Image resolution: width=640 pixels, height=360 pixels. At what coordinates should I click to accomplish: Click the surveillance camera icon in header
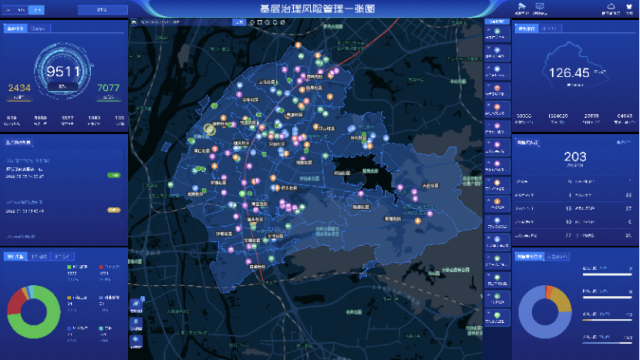522,6
